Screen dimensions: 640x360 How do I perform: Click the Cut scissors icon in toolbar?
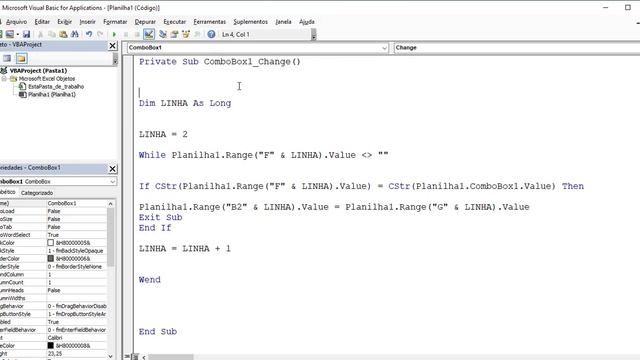[40, 34]
